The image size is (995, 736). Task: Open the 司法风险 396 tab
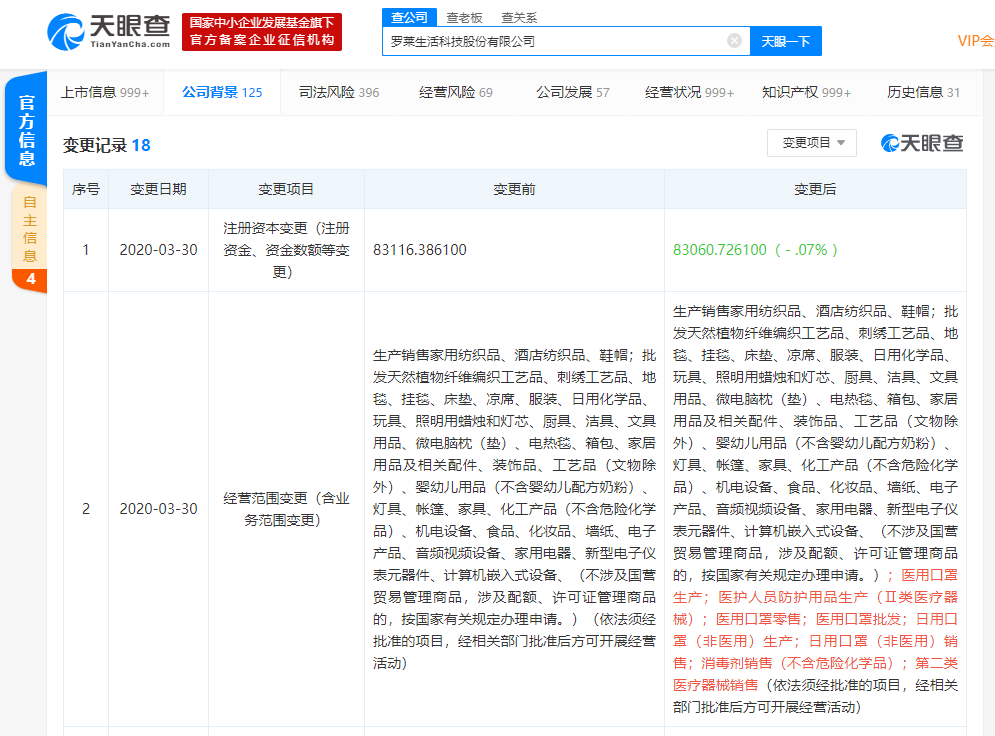pyautogui.click(x=339, y=93)
